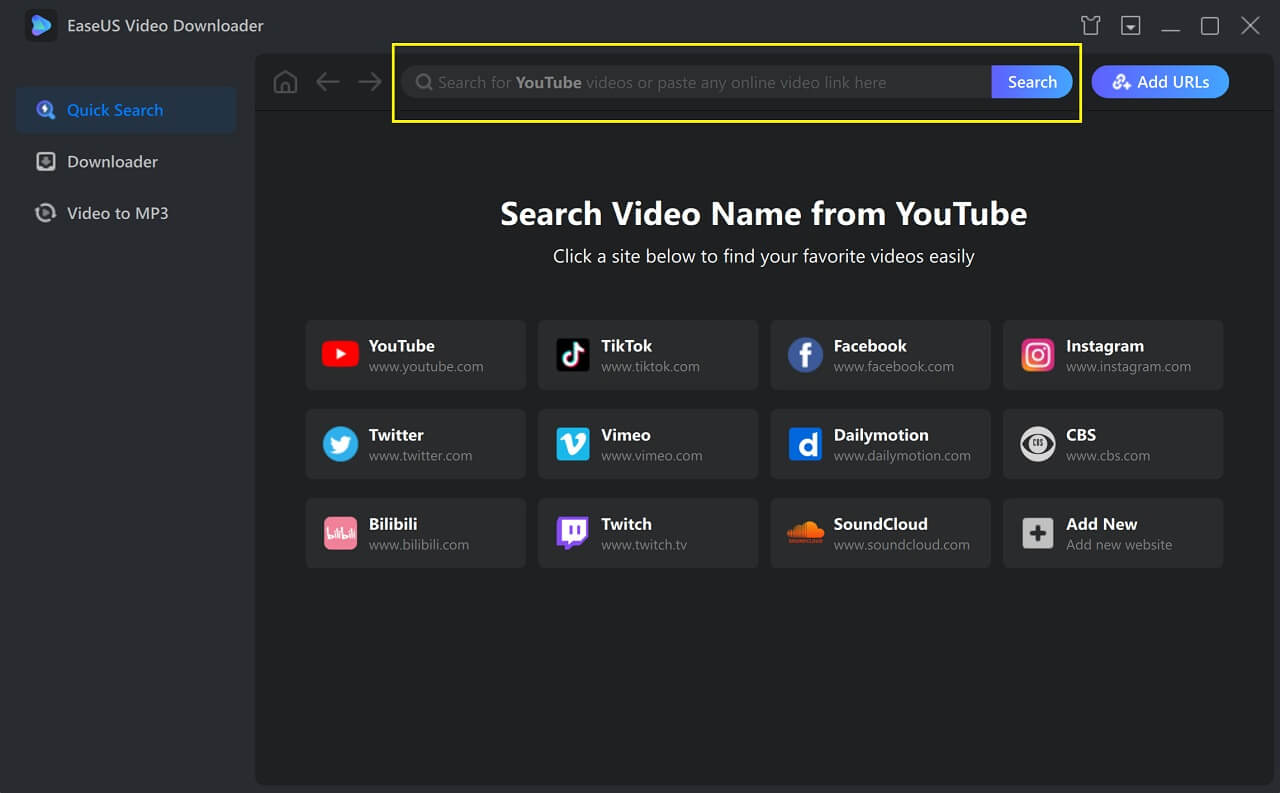Open the www.cbs.com site link
Screen dimensions: 1280x793
pyautogui.click(x=1108, y=456)
